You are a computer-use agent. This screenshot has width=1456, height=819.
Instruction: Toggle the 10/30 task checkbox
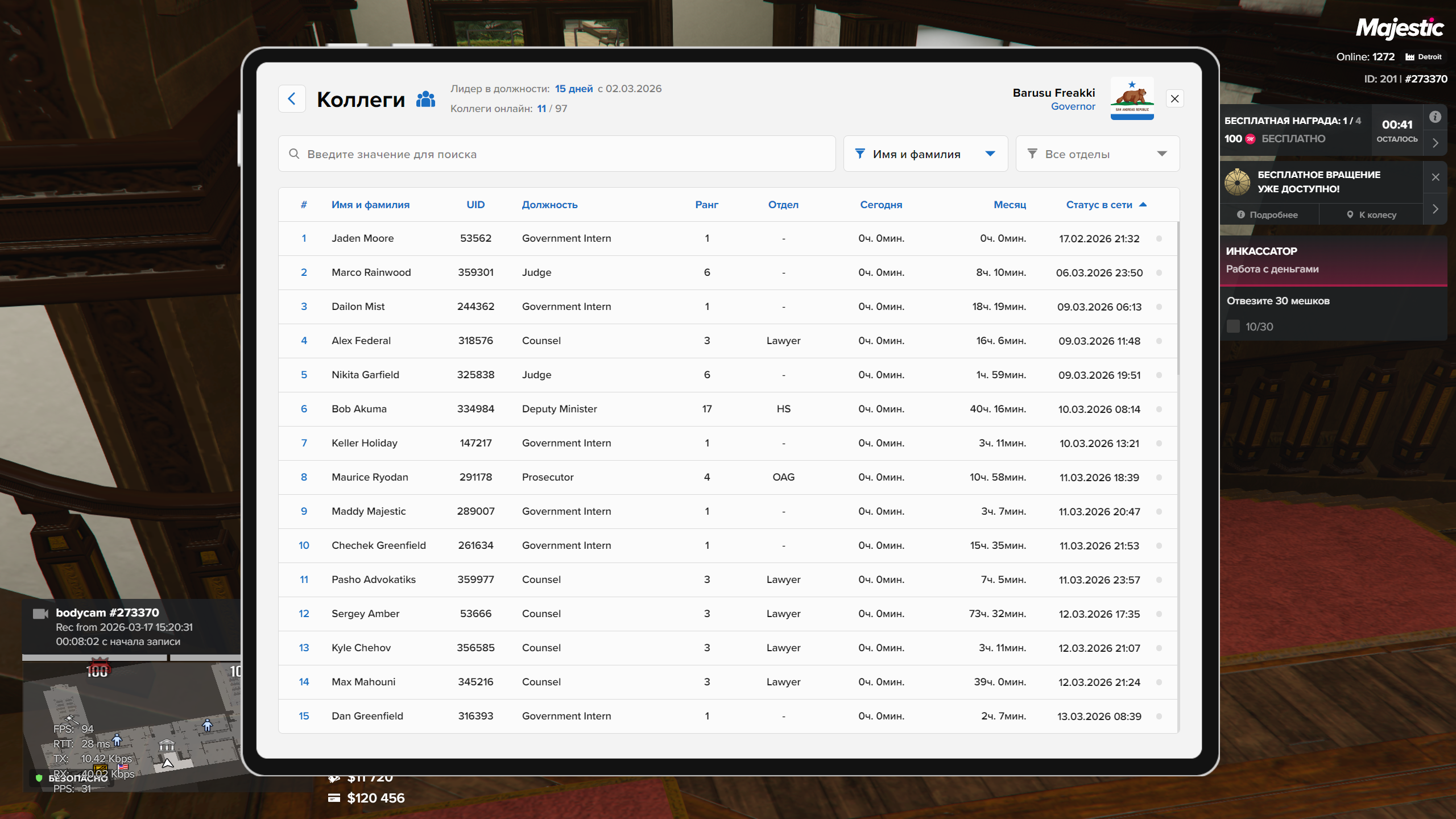click(1233, 326)
